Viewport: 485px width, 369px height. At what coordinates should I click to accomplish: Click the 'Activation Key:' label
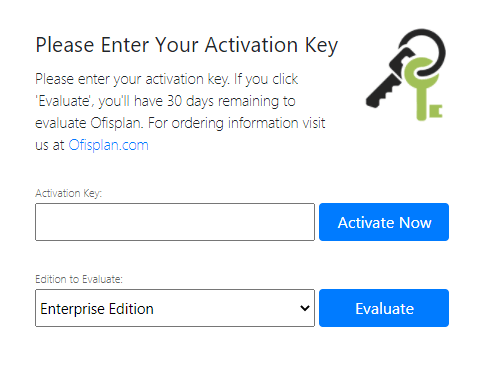pos(68,193)
